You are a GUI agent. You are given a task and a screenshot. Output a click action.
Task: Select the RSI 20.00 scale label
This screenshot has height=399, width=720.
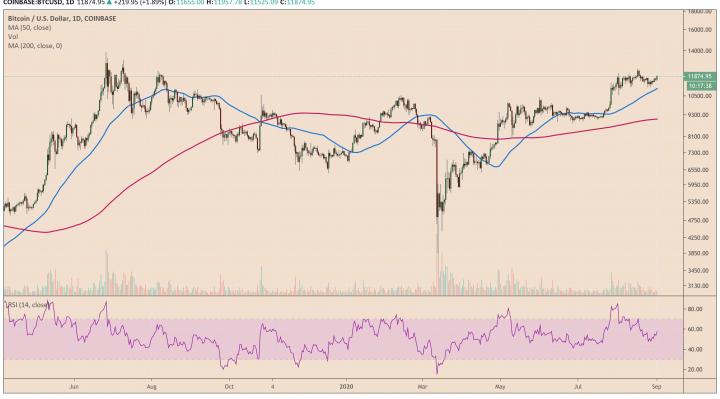695,370
